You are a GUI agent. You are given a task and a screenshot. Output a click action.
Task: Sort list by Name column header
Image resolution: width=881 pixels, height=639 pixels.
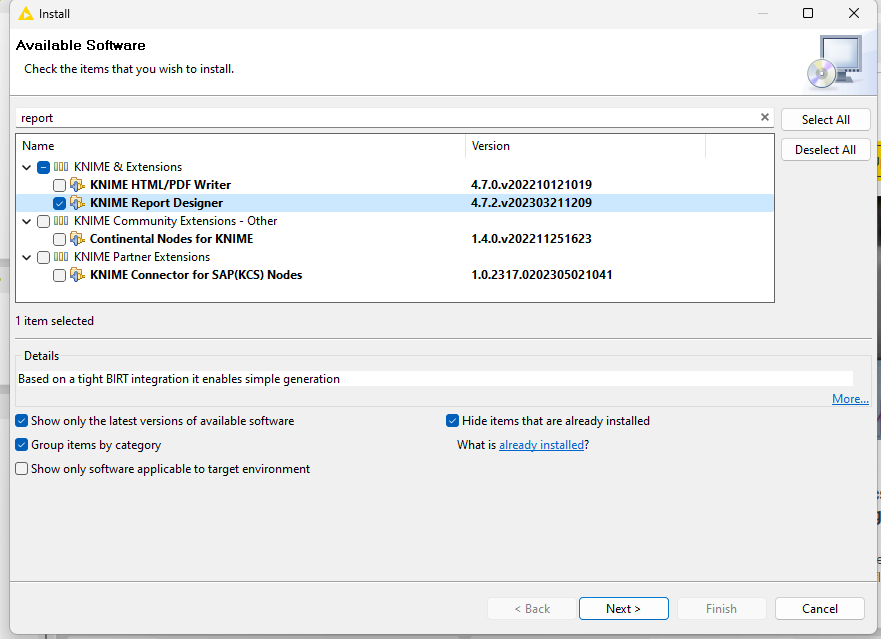pos(240,146)
